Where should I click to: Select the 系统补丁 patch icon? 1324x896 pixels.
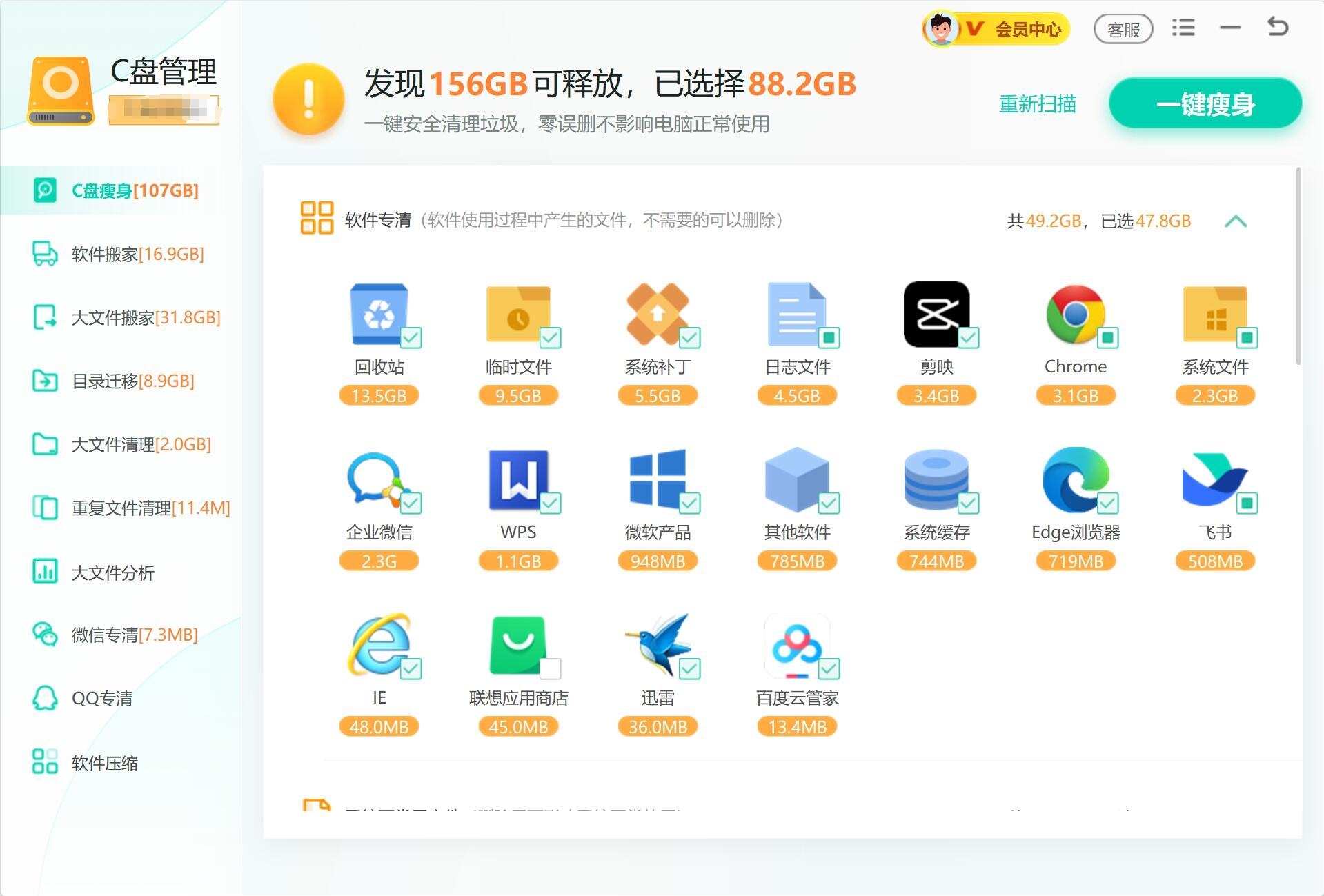tap(658, 314)
